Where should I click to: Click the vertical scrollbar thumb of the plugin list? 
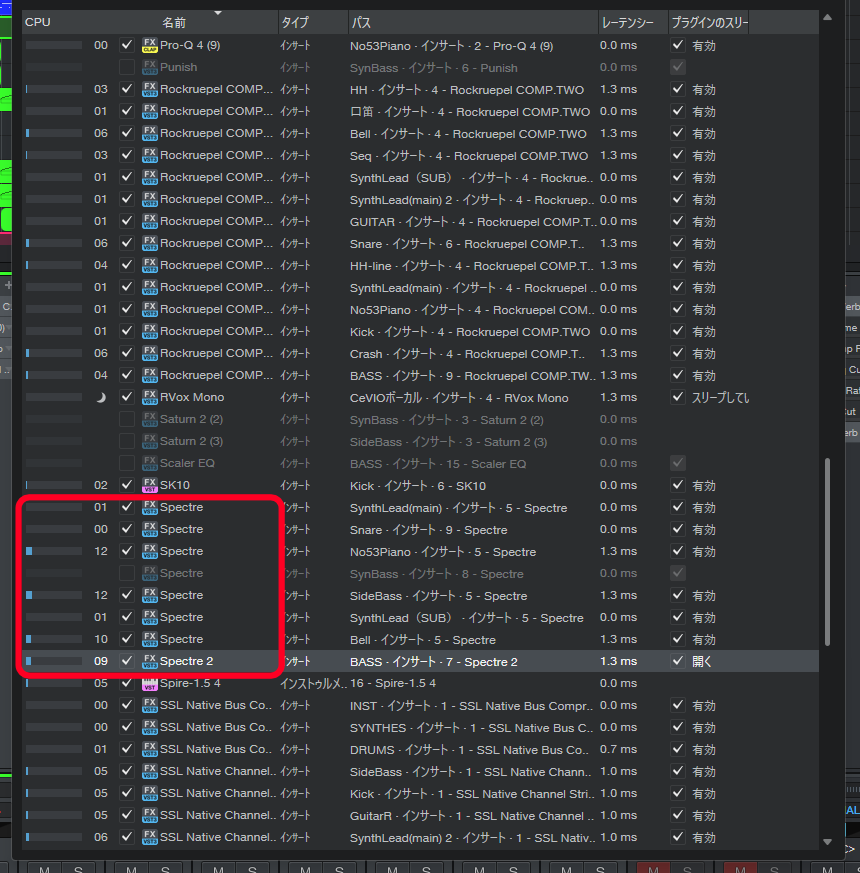coord(826,552)
